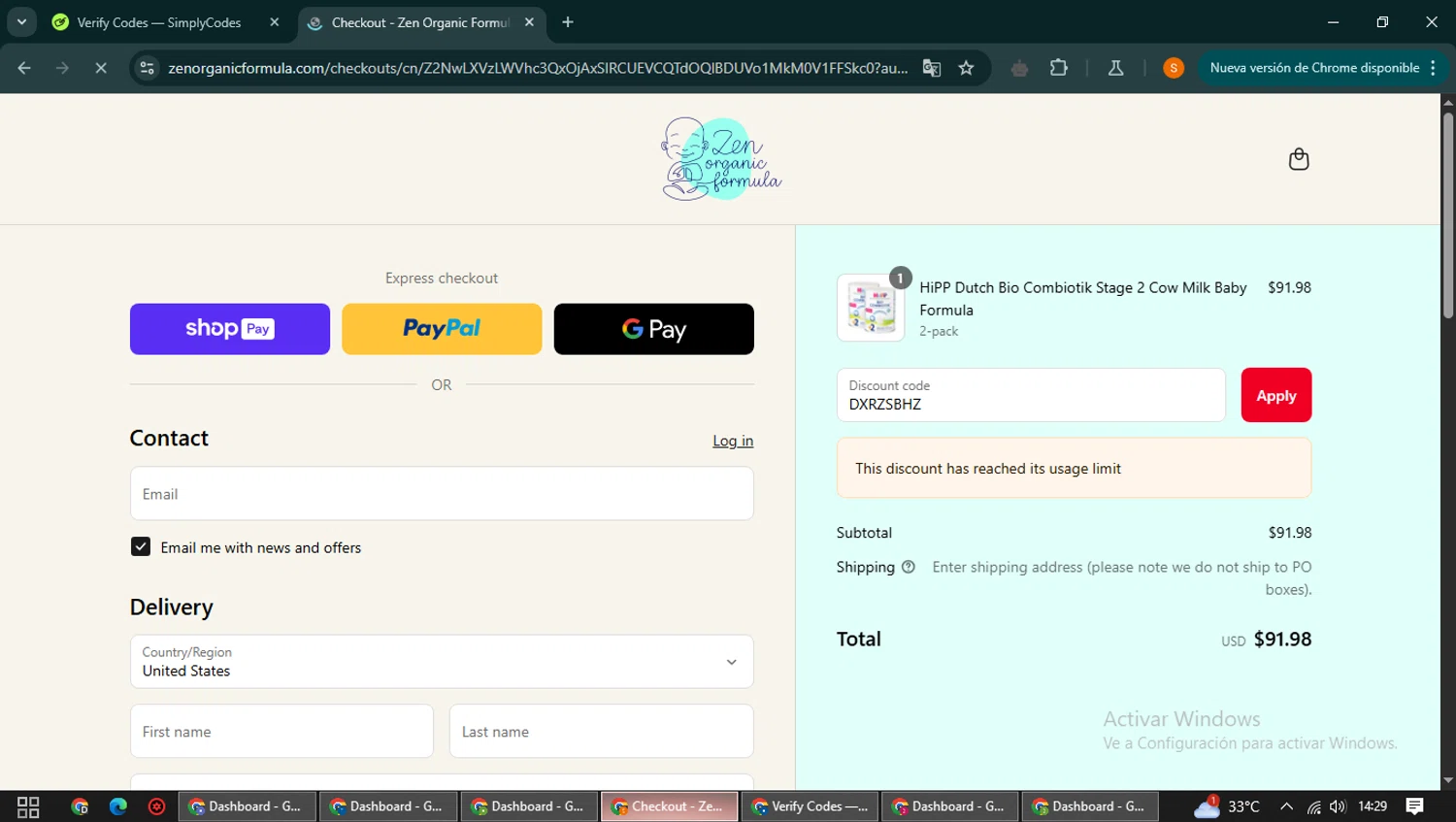Open the Extensions puzzle icon
The height and width of the screenshot is (822, 1456).
tap(1059, 68)
